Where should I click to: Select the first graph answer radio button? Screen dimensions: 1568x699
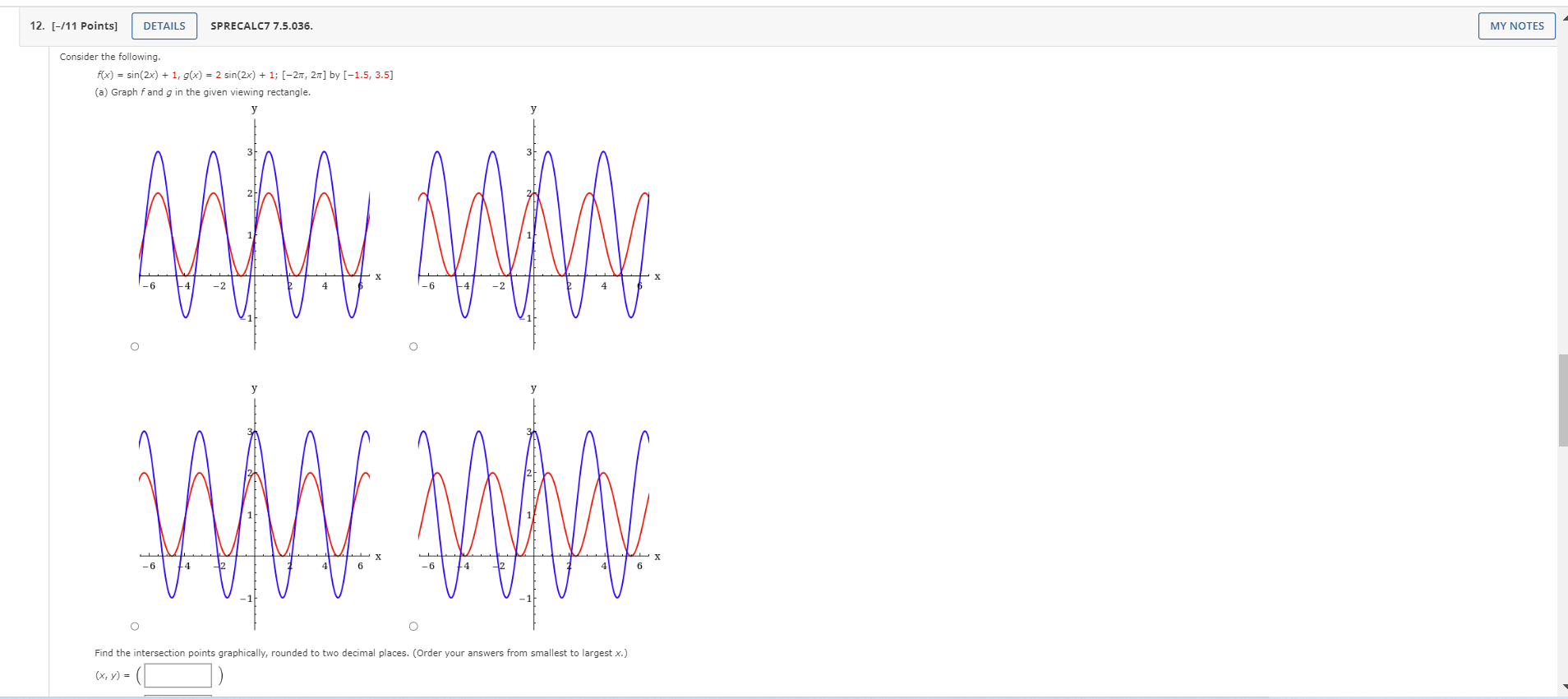(135, 346)
